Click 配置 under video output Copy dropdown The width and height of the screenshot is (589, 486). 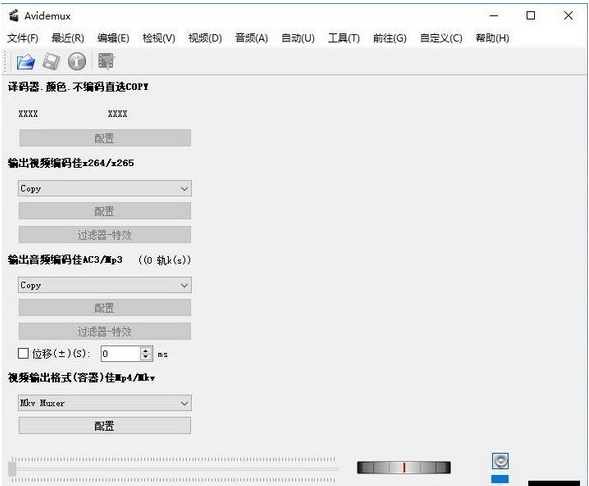[x=105, y=211]
